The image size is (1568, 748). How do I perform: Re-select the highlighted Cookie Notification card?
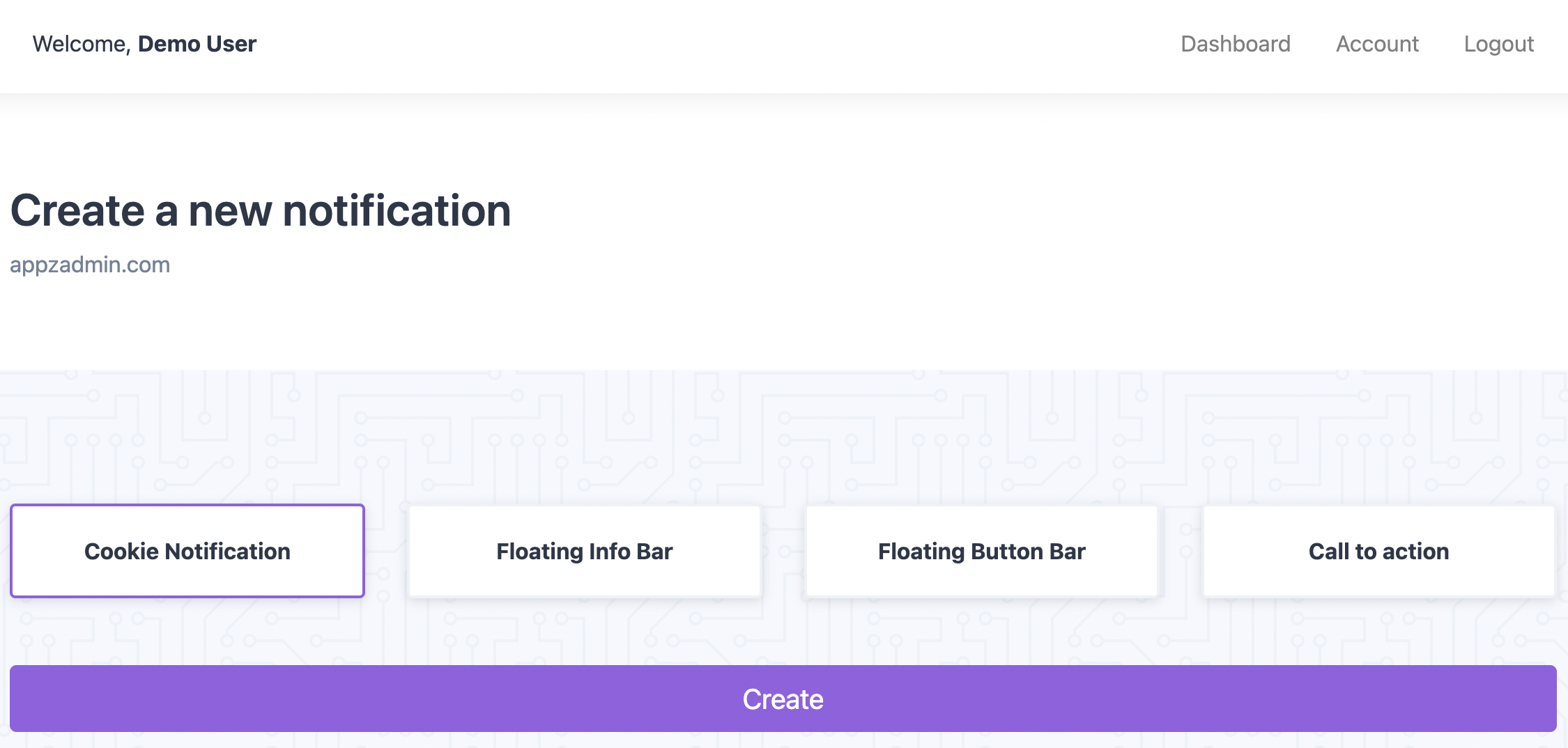point(187,551)
